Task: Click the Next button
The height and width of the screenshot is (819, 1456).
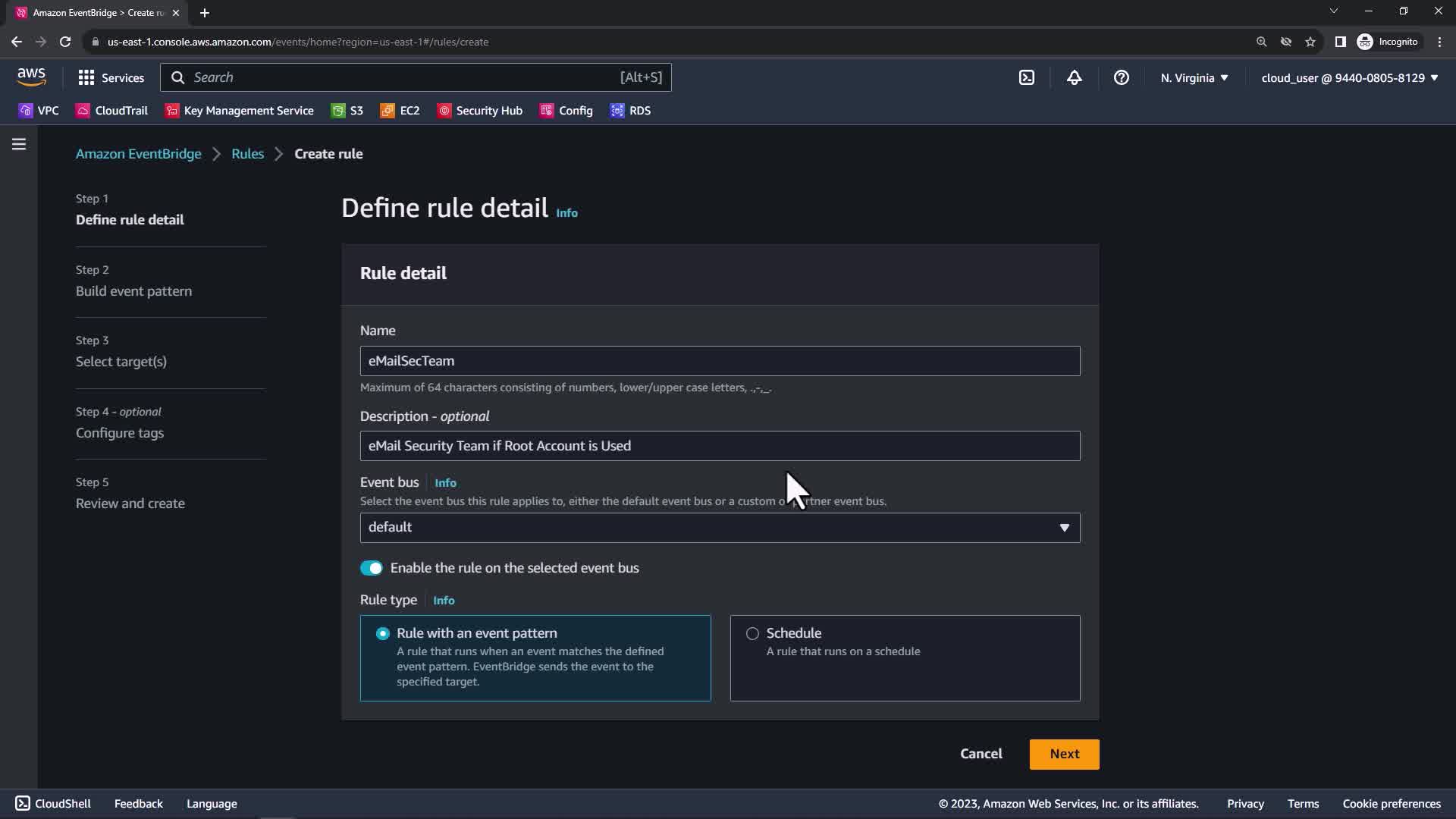Action: pyautogui.click(x=1064, y=754)
